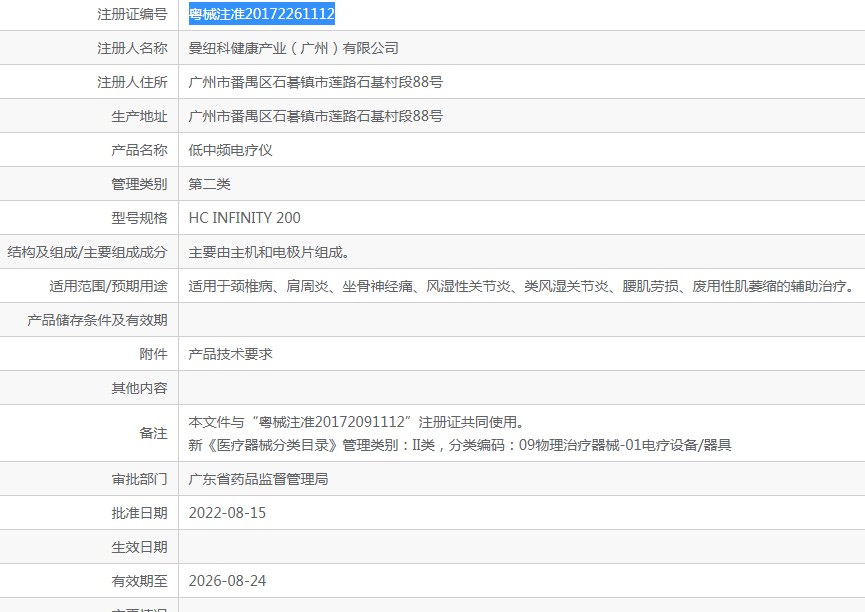This screenshot has width=865, height=612.
Task: Click text 主要由主机和电极片组成。
Action: pos(269,252)
